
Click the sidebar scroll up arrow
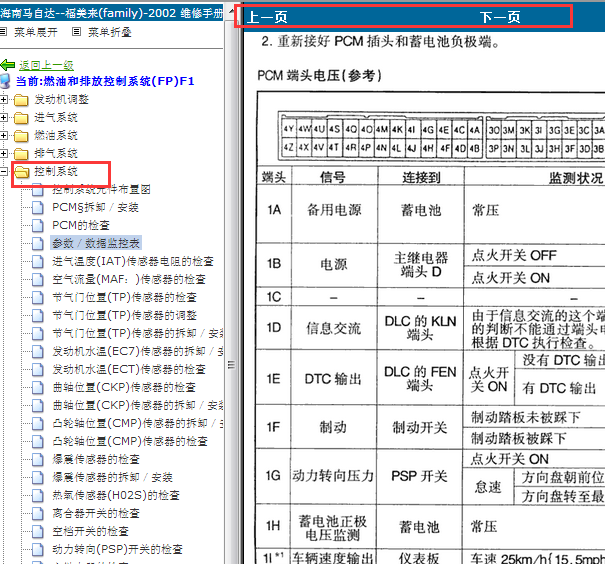click(x=230, y=12)
